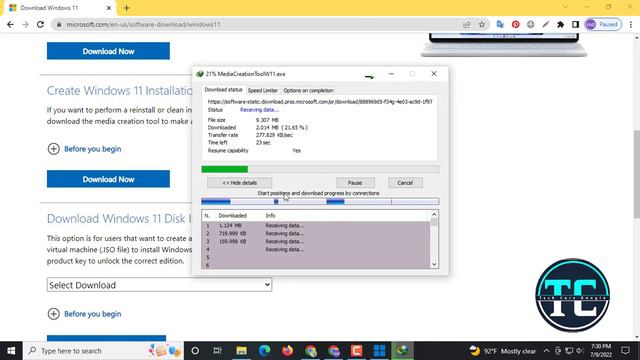Click the Downloaded column header
Viewport: 640px width, 360px height.
point(233,216)
